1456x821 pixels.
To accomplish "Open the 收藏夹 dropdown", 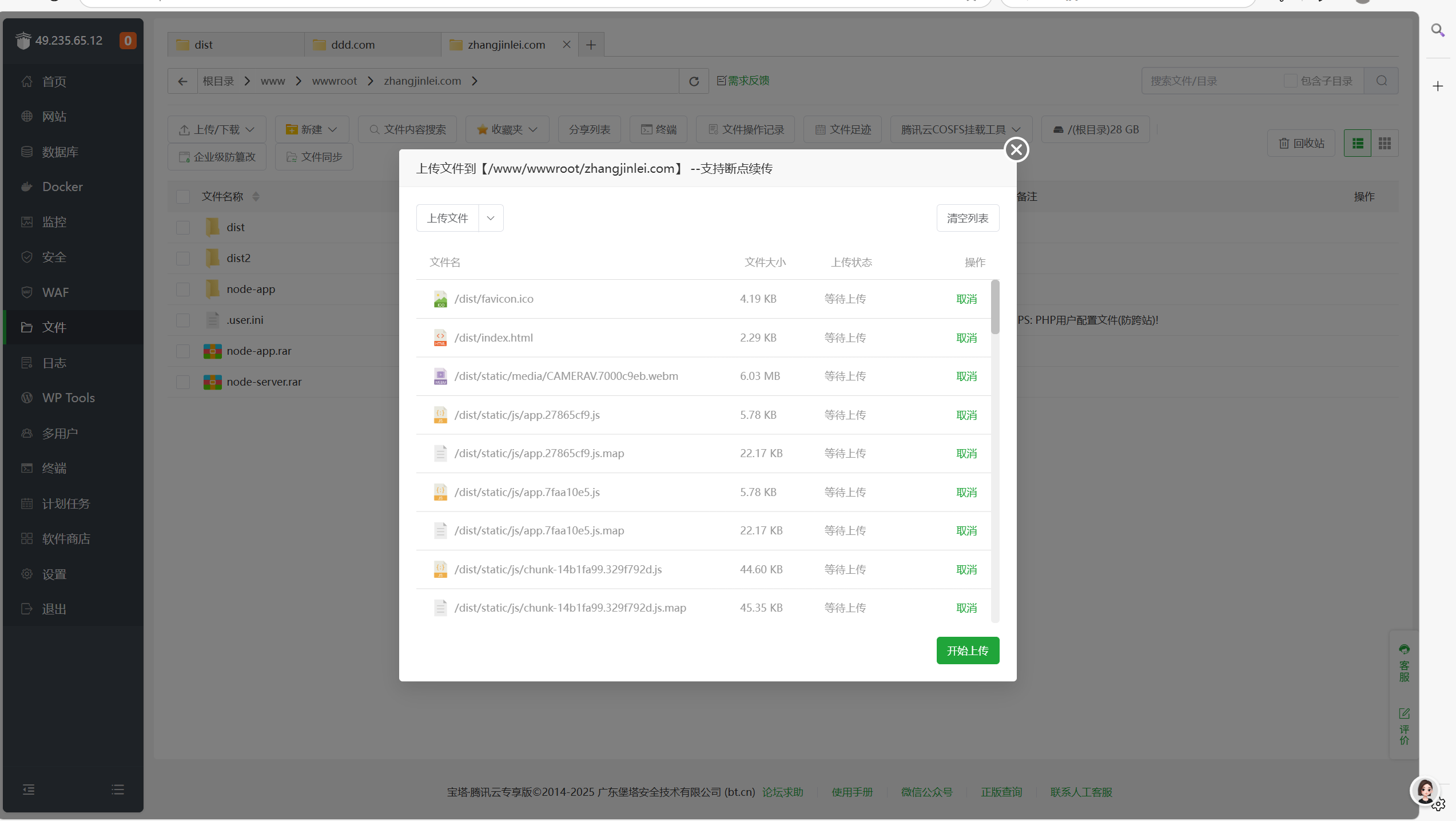I will [507, 130].
